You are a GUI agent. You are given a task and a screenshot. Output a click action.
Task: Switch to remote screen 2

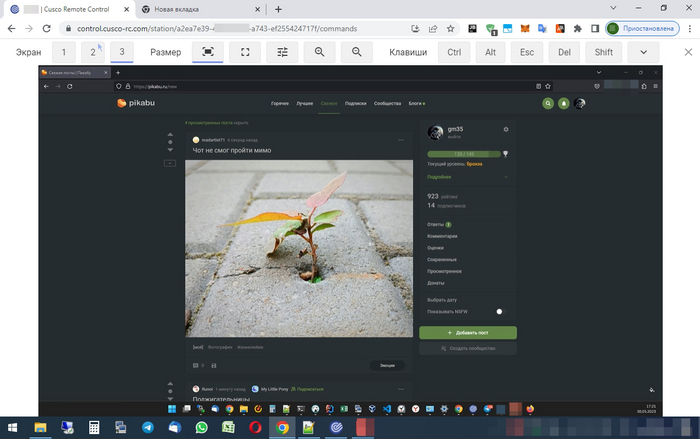(x=93, y=52)
